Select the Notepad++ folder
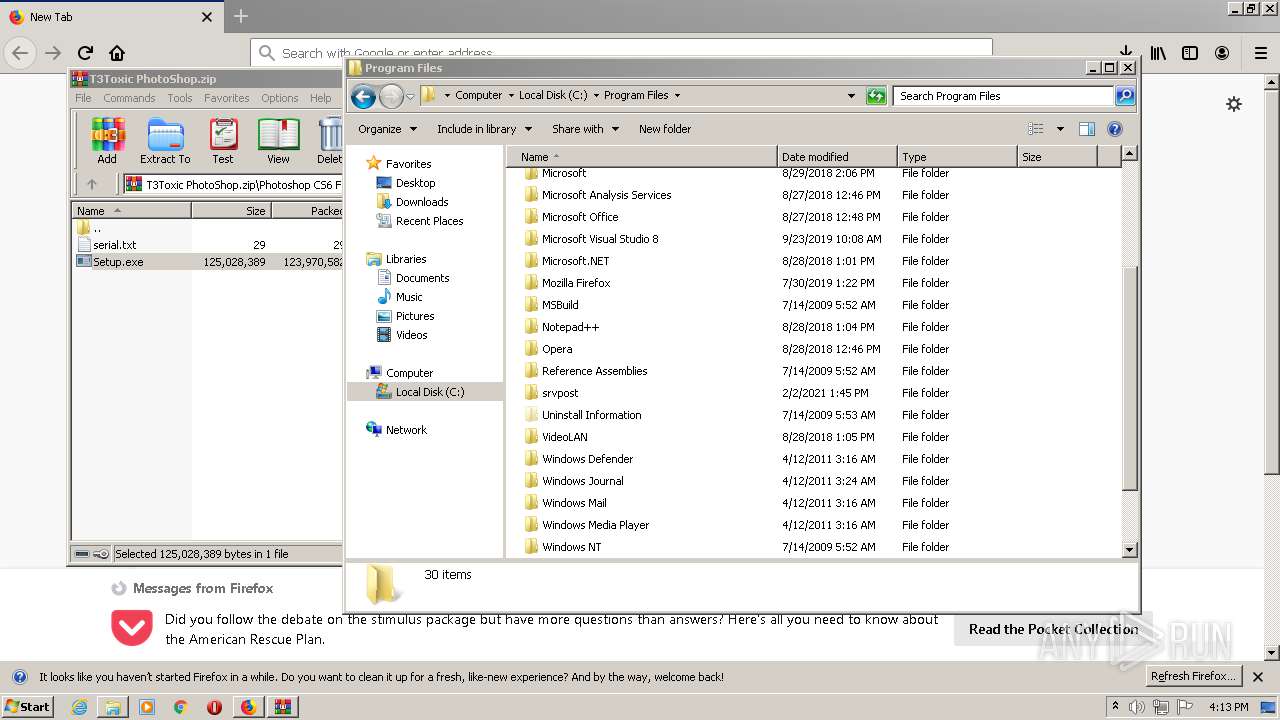The height and width of the screenshot is (720, 1280). [570, 327]
